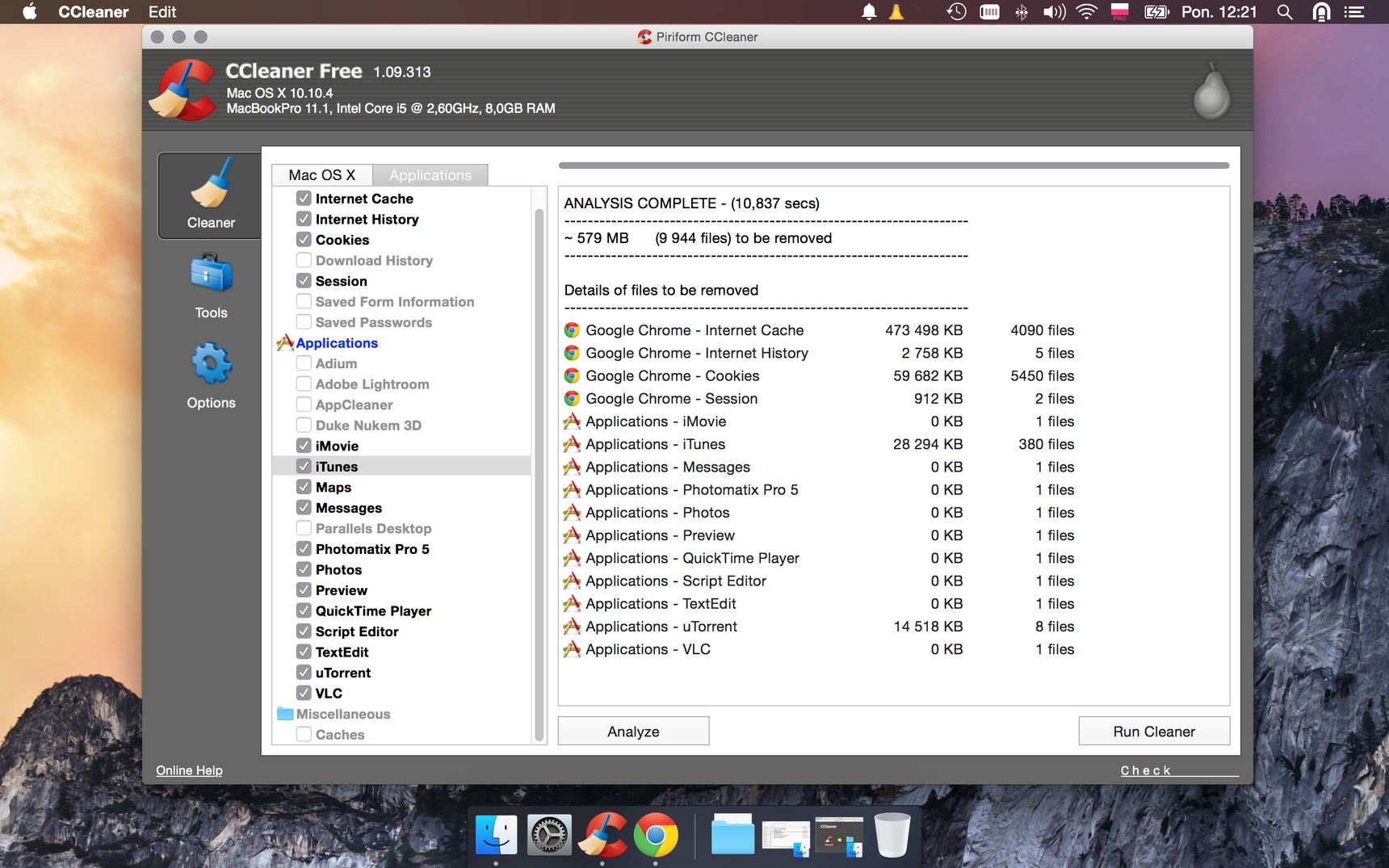Open the Options gear icon
Screen dimensions: 1389x868
coord(212,363)
